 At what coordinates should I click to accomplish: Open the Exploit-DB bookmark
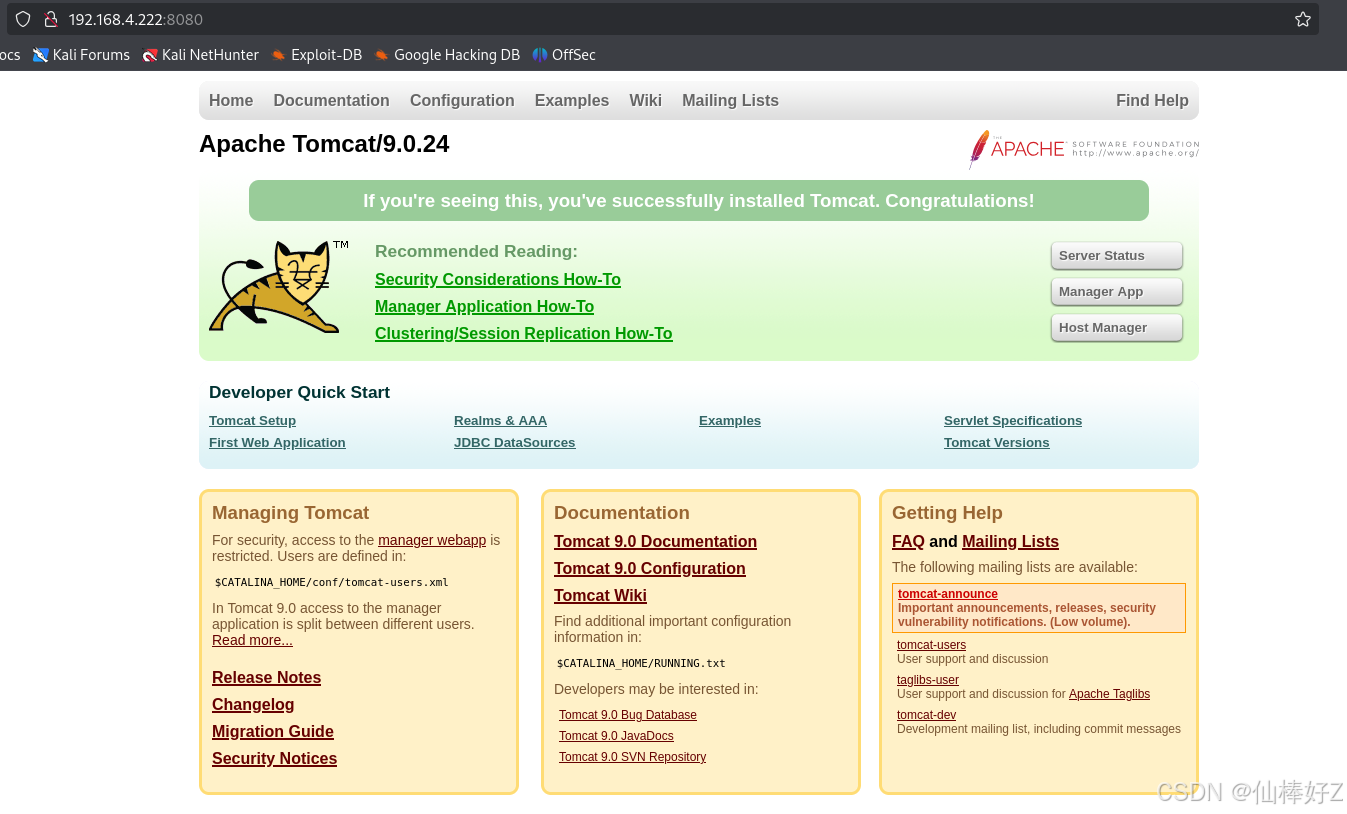(316, 55)
